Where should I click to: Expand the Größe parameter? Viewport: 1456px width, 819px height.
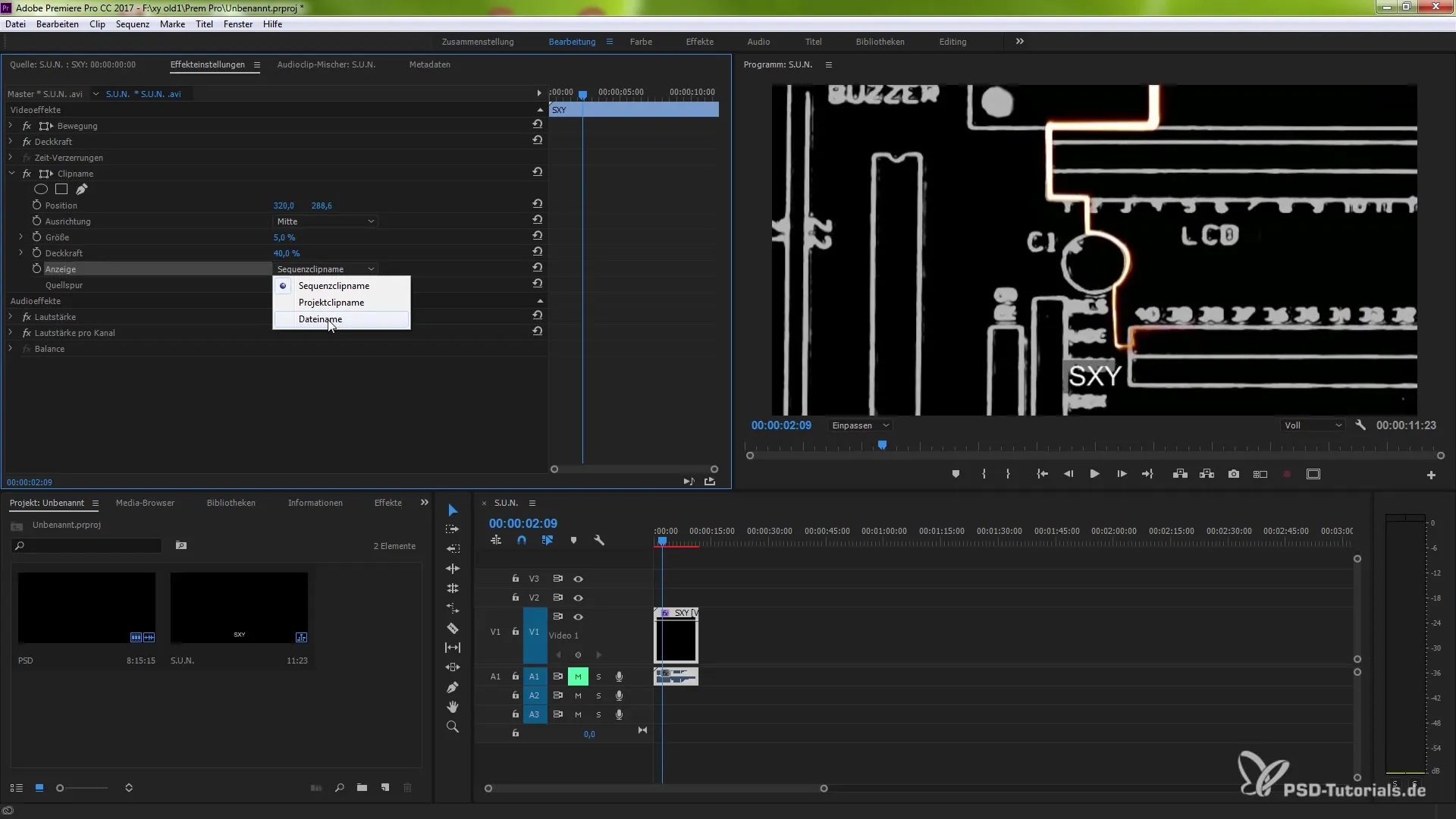(x=21, y=237)
